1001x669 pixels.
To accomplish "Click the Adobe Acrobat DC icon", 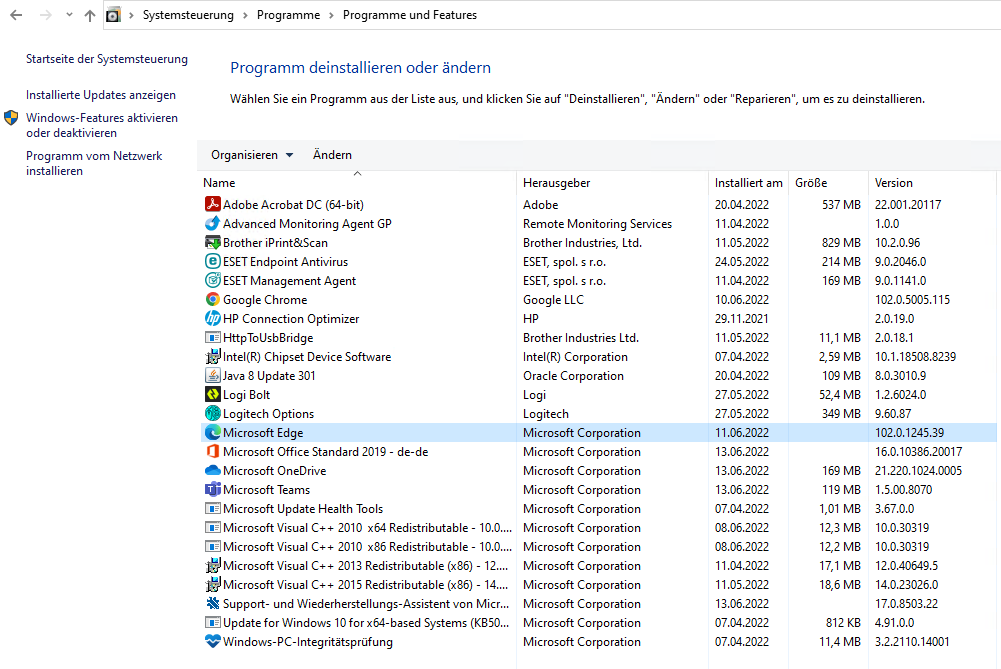I will tap(213, 204).
